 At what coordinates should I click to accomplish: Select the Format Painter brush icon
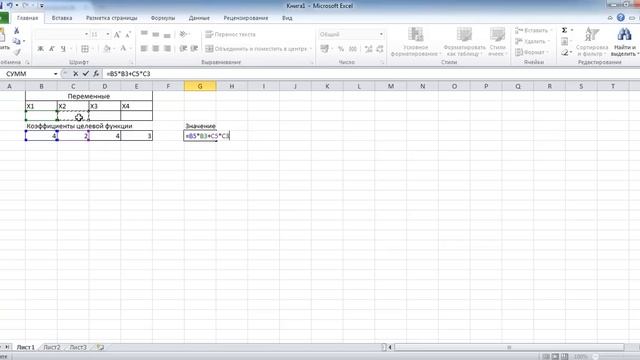17,52
